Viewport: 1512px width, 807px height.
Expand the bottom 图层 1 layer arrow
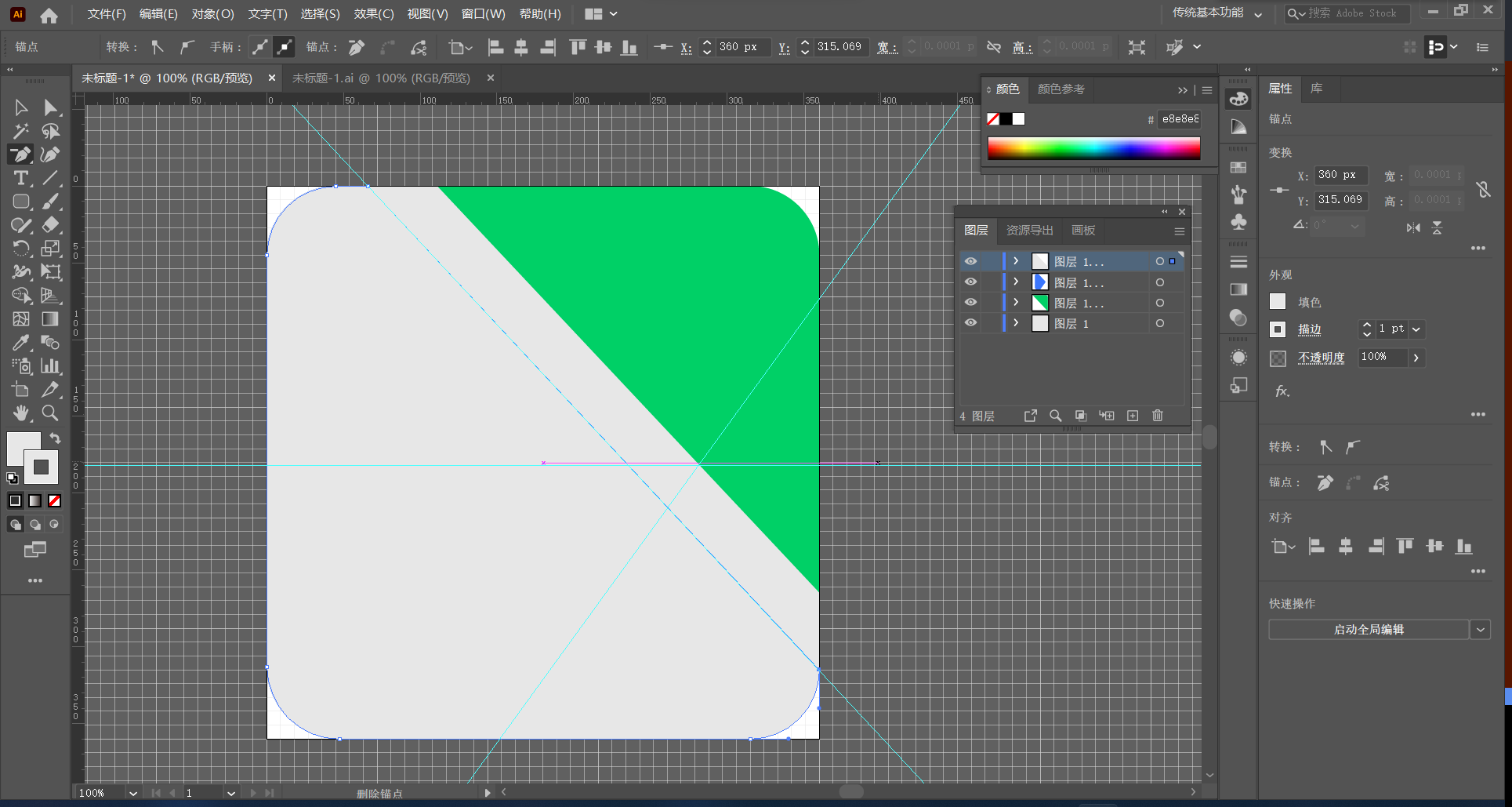click(x=1016, y=323)
